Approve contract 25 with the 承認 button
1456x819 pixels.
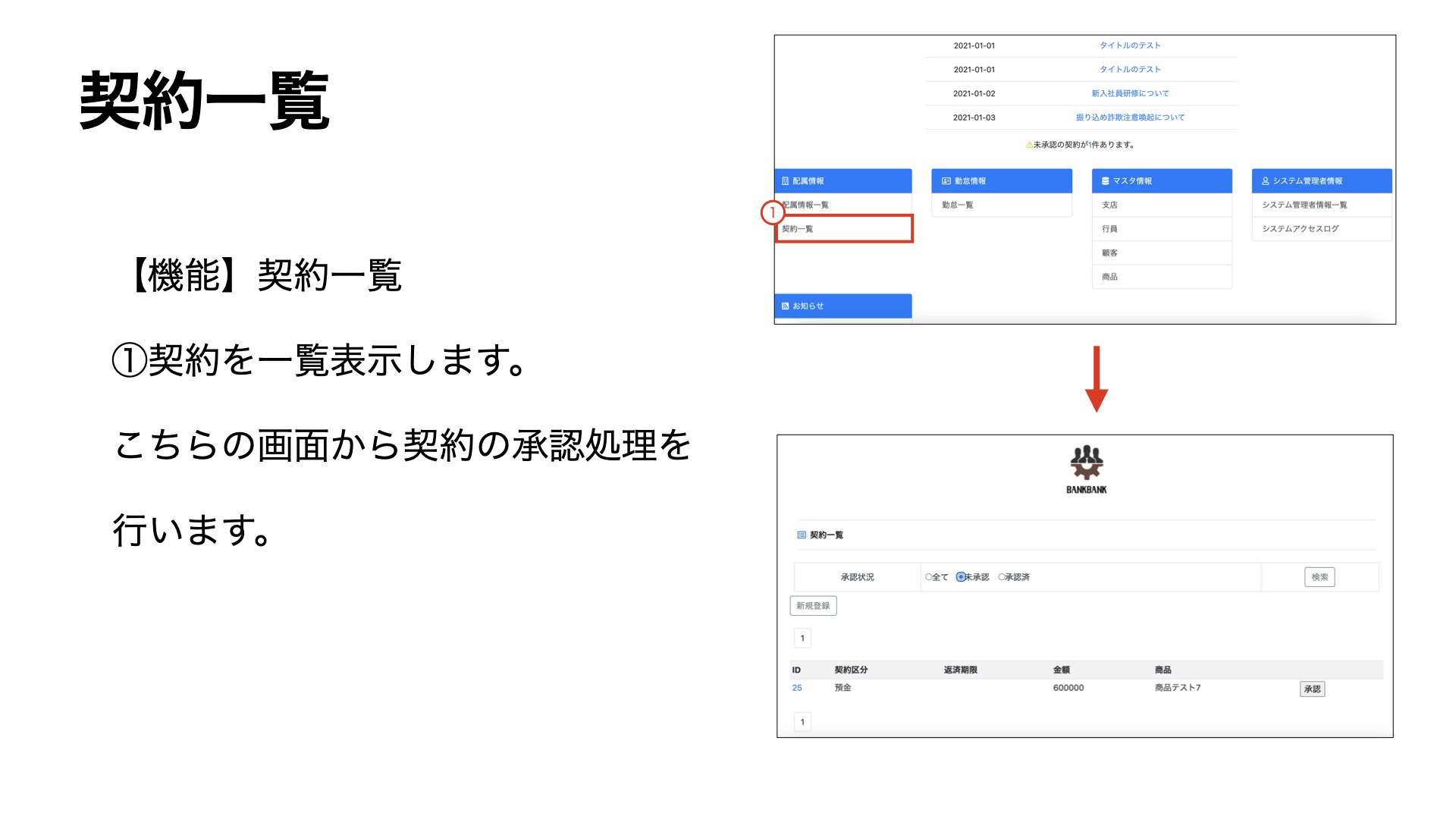(1313, 689)
